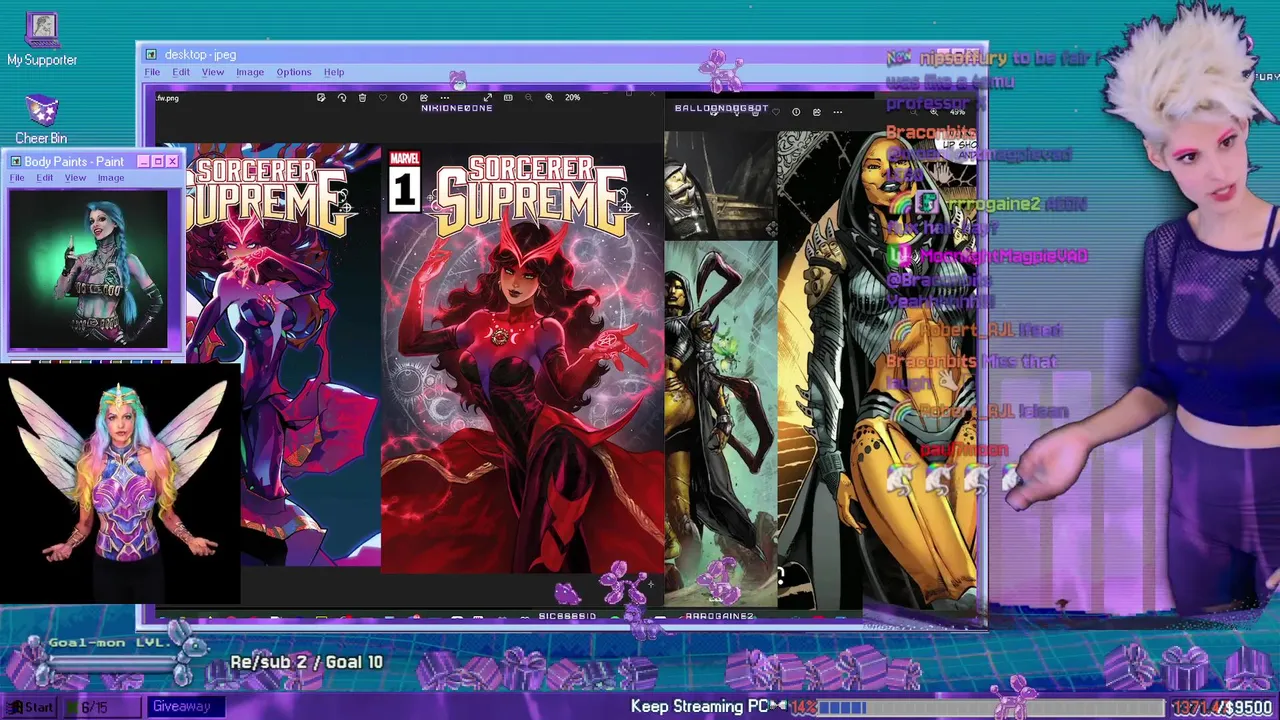This screenshot has height=720, width=1280.
Task: Open the My Supporter desktop icon
Action: coord(42,40)
